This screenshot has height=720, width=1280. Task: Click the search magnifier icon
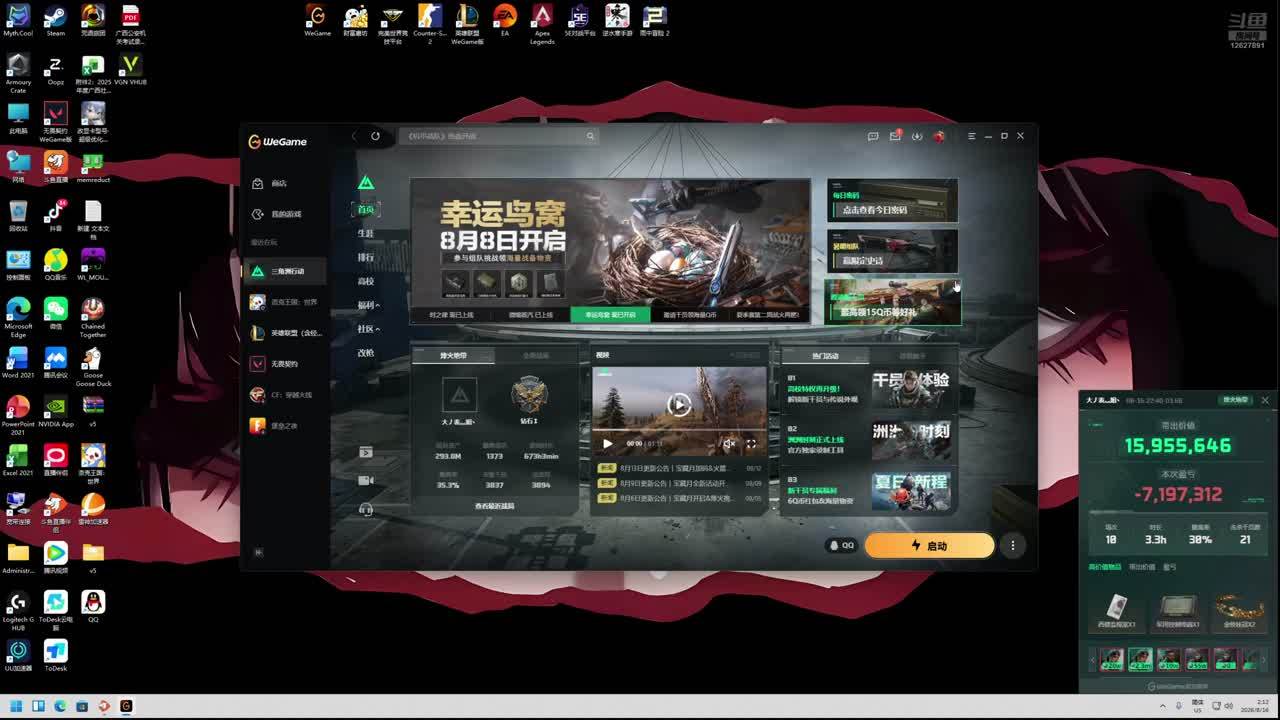coord(590,136)
